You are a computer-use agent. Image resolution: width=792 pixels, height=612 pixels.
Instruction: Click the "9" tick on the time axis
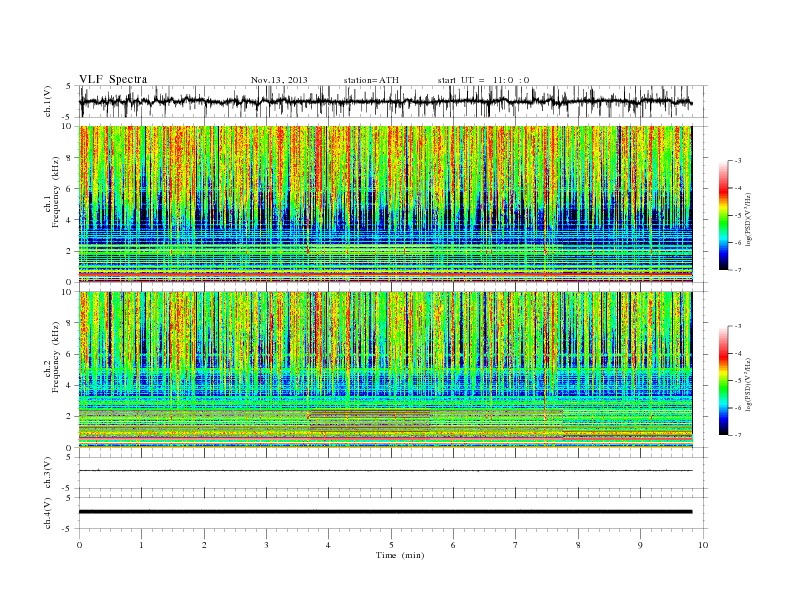[640, 545]
